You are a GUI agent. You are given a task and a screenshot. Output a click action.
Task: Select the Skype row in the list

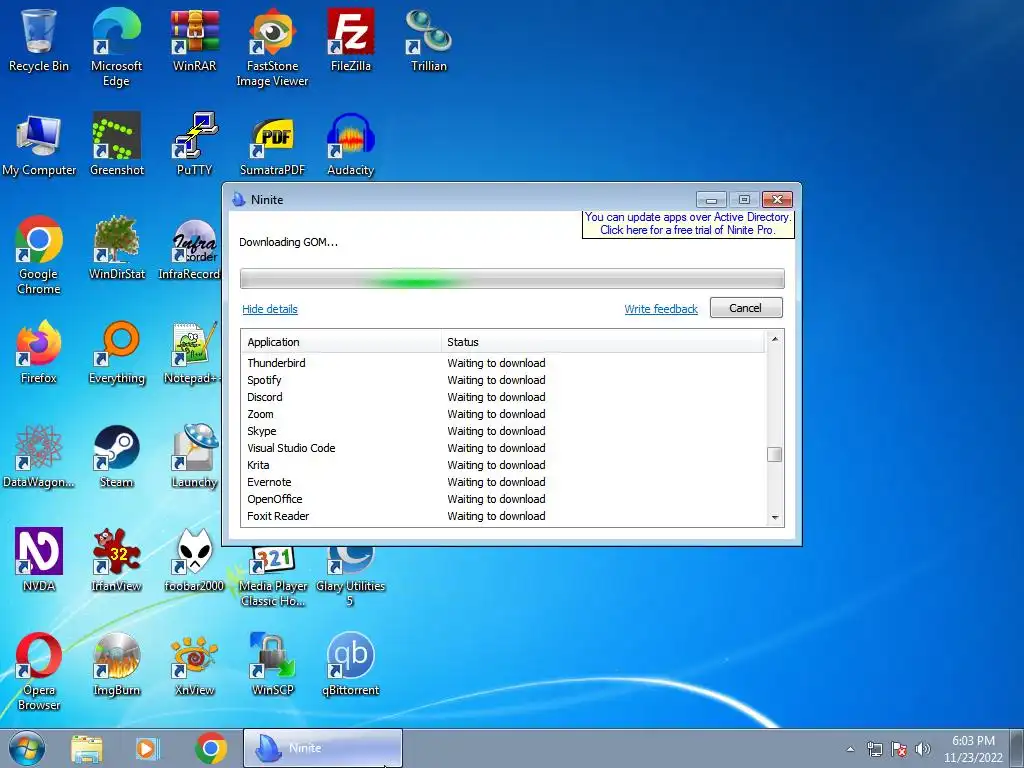pos(504,430)
